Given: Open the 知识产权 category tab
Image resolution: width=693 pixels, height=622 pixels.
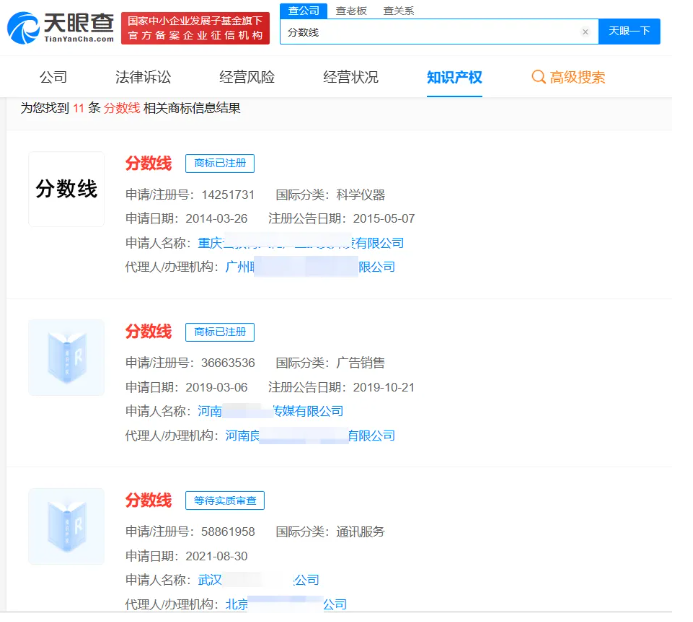Looking at the screenshot, I should pyautogui.click(x=454, y=77).
